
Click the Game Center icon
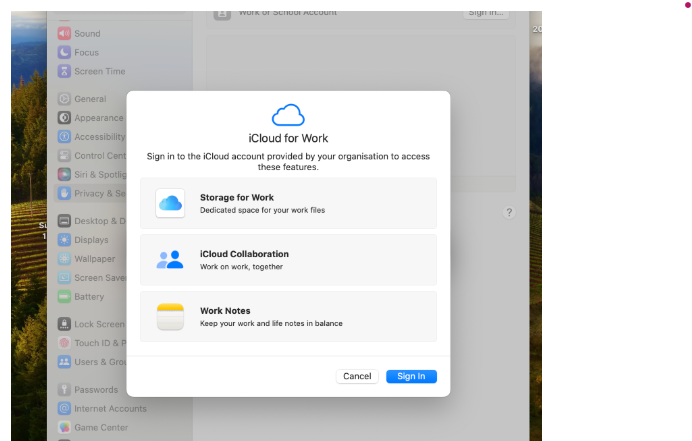coord(64,427)
